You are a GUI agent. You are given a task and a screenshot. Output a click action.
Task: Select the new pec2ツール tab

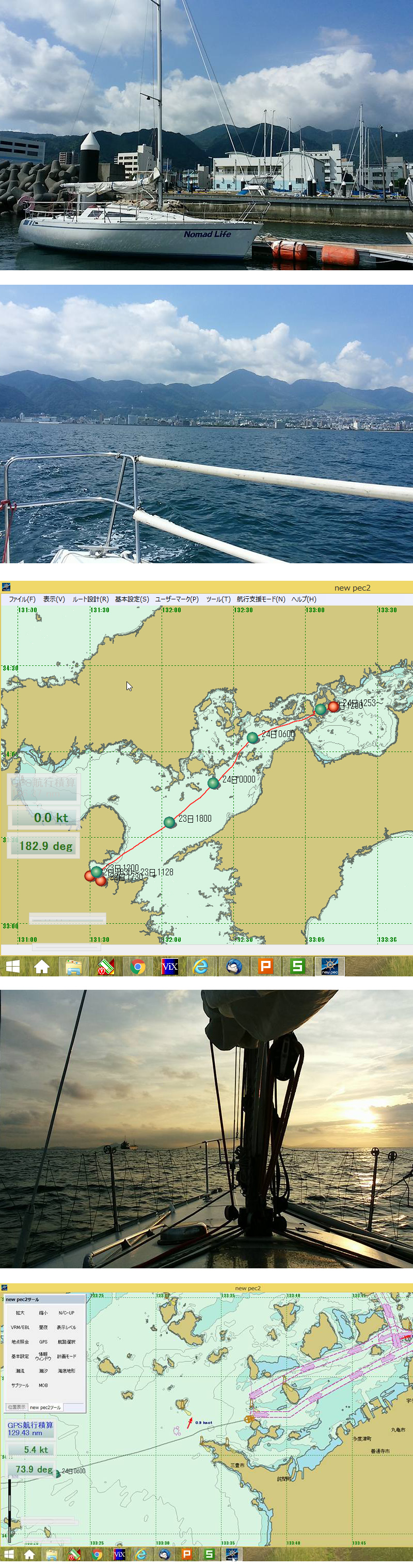[x=45, y=1407]
